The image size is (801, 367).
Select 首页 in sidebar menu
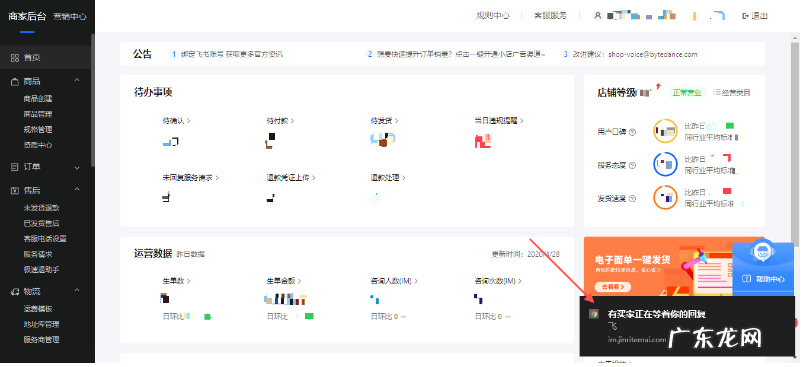click(x=46, y=58)
